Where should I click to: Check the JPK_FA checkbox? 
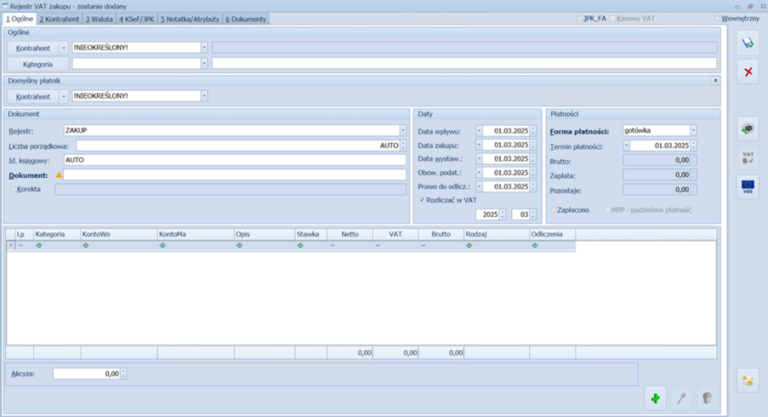(x=579, y=18)
